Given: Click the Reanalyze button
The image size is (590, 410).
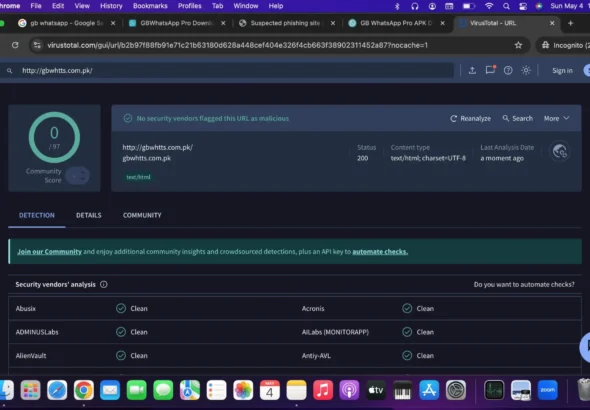Looking at the screenshot, I should (470, 118).
